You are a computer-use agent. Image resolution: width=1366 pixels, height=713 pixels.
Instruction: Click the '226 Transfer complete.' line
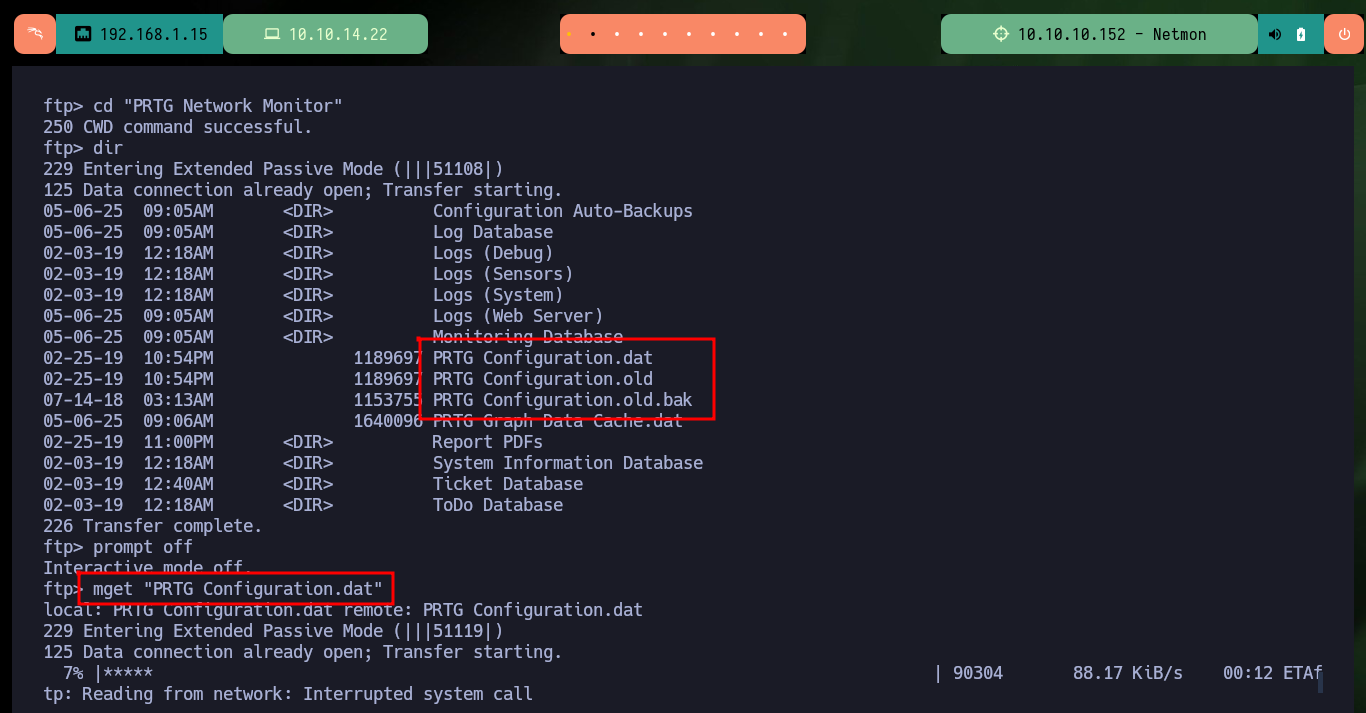tap(153, 526)
